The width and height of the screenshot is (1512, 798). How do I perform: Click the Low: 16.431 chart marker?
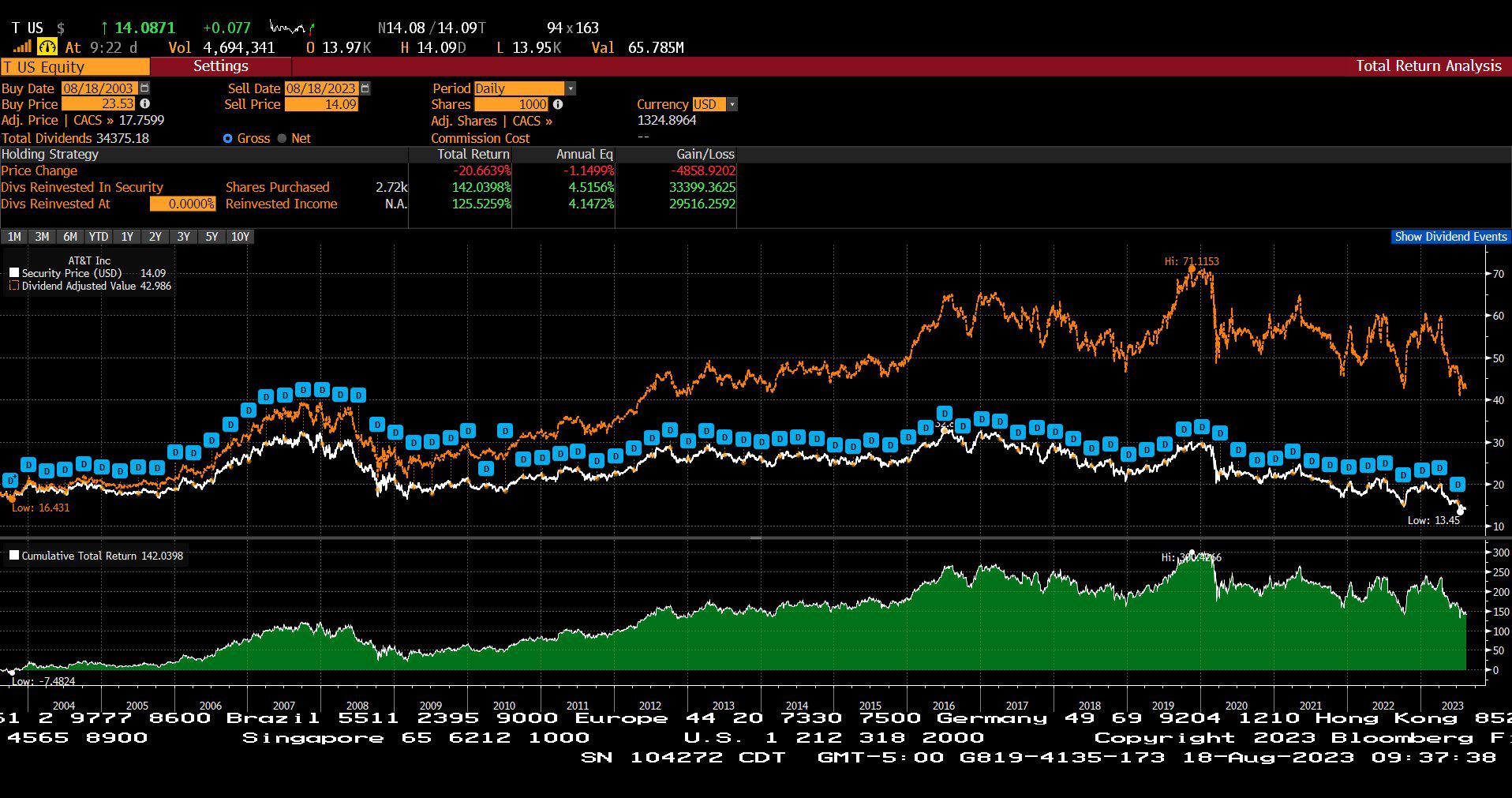click(40, 508)
